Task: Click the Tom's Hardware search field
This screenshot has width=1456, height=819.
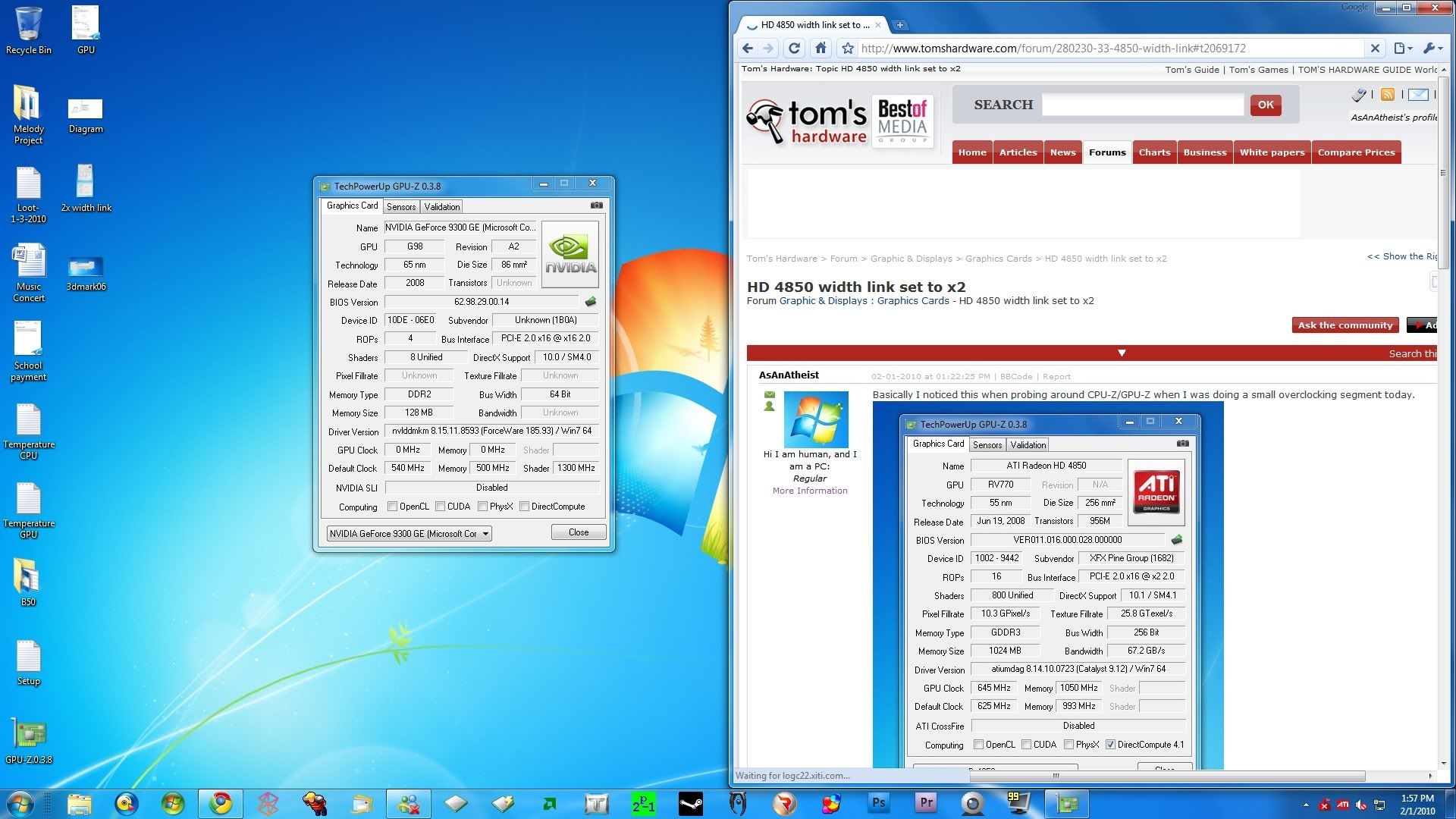Action: pos(1143,105)
